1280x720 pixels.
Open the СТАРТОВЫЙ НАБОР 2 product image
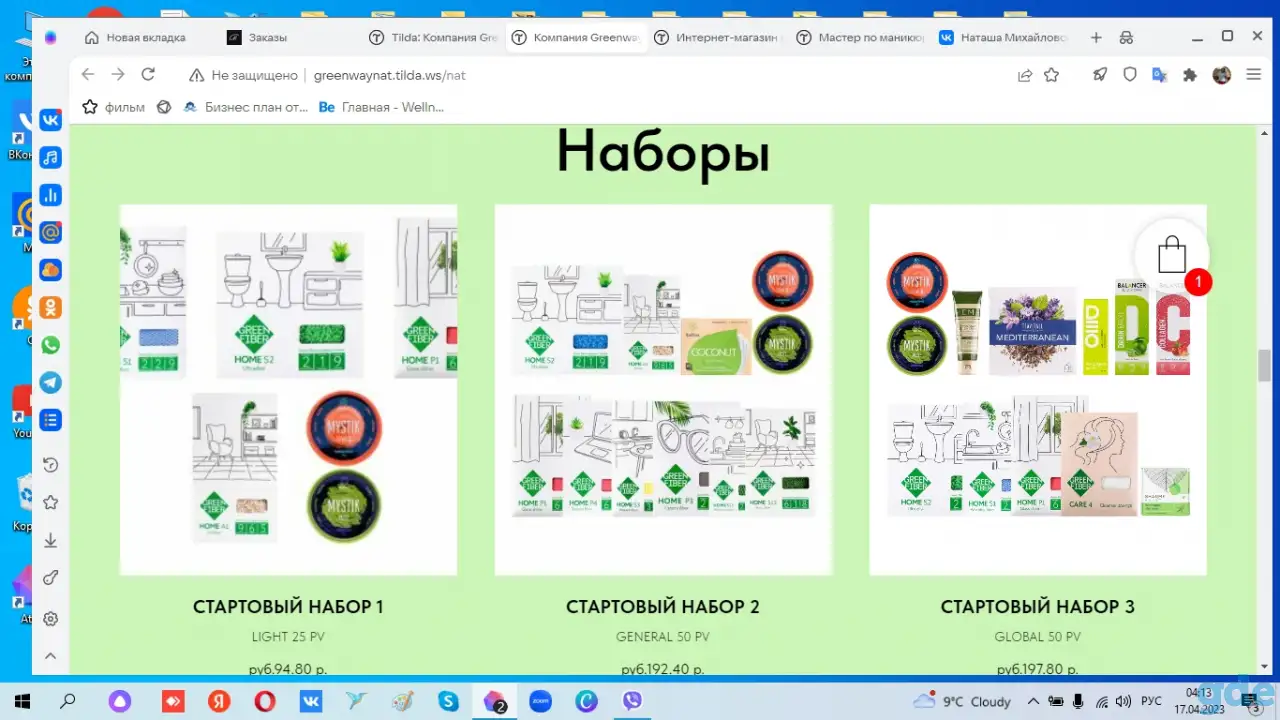click(663, 390)
